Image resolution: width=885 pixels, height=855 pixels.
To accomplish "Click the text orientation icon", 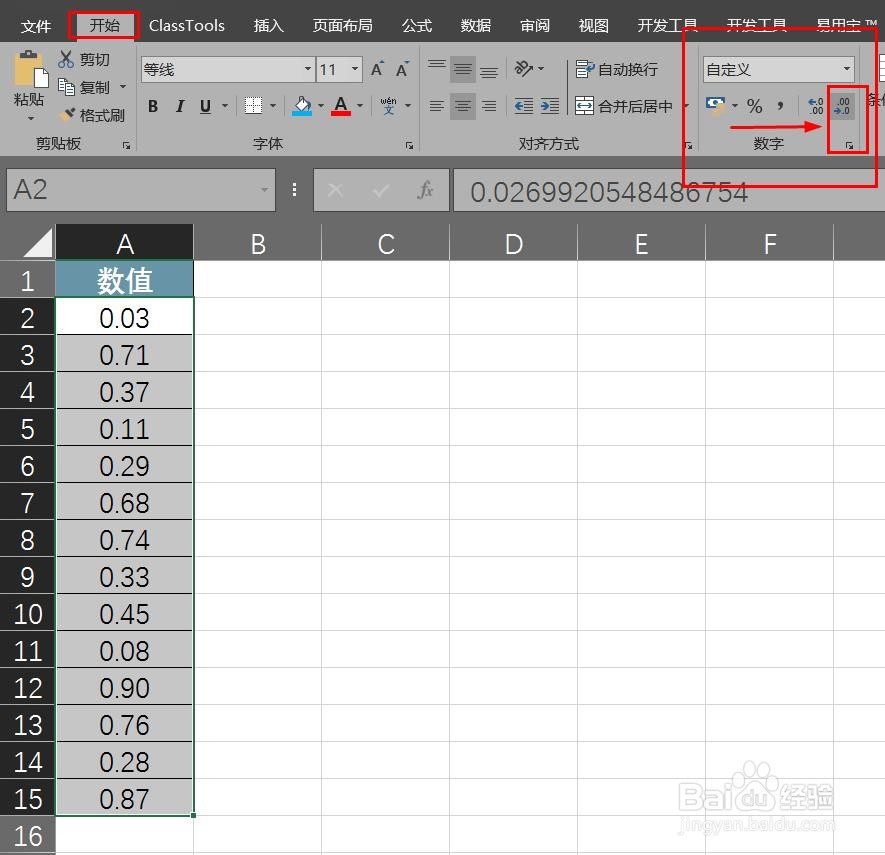I will tap(524, 69).
